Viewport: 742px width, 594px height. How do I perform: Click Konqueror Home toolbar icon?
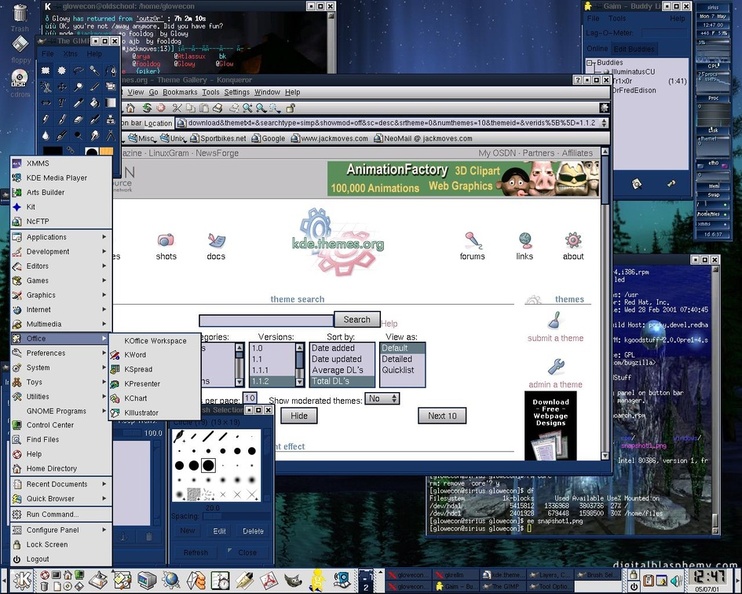[130, 108]
